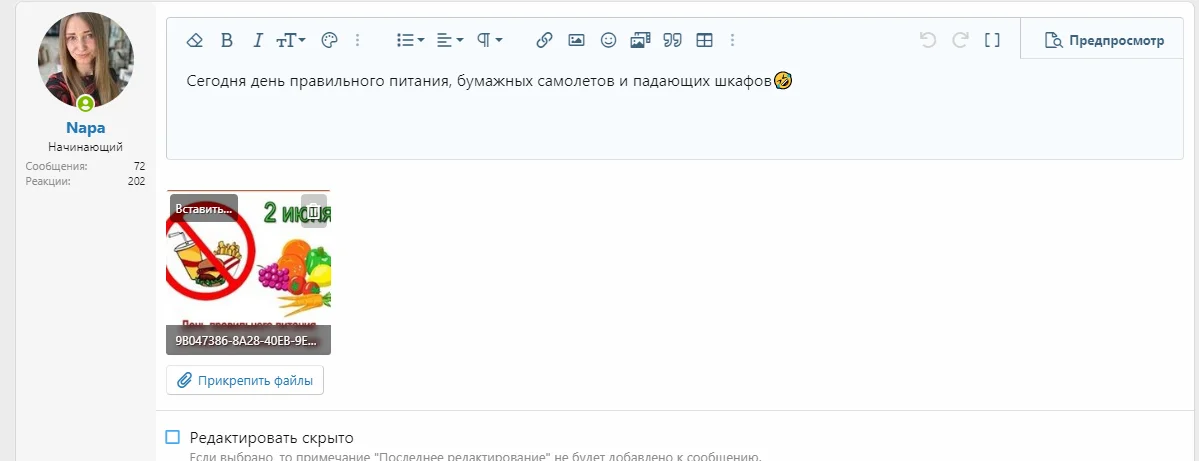The image size is (1199, 461).
Task: Open the list dropdown
Action: pos(411,41)
